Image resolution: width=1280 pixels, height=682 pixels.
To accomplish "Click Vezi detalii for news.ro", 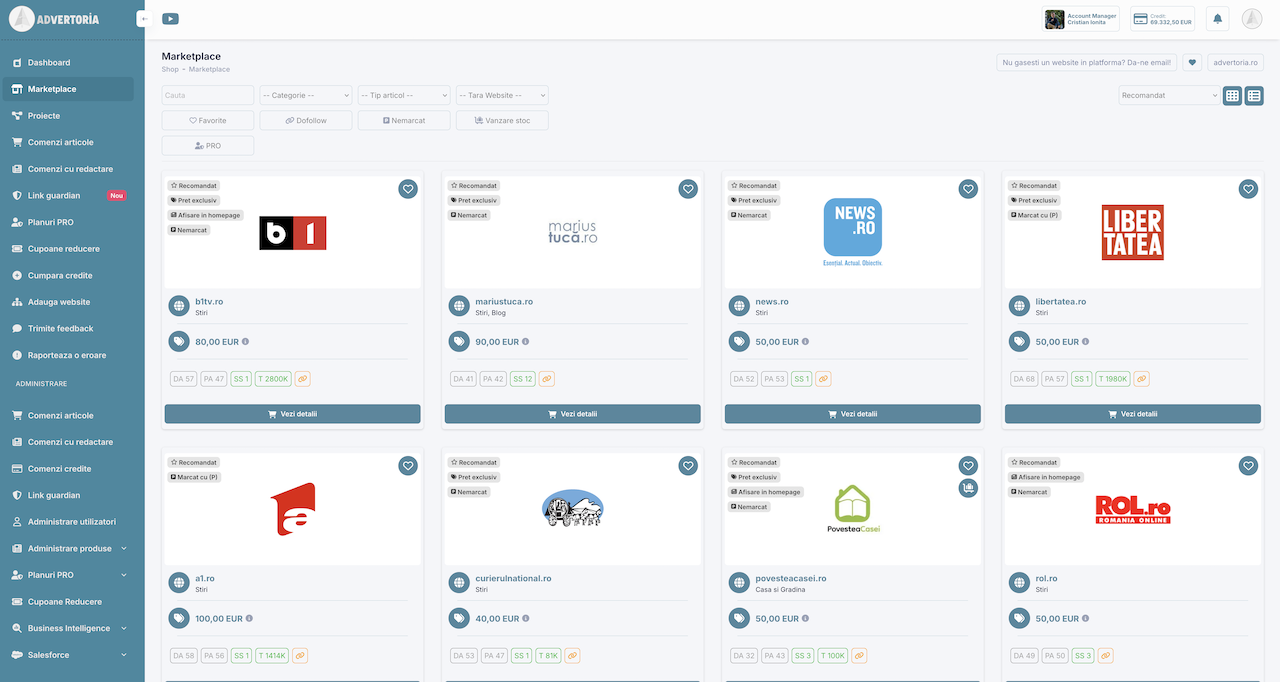I will pyautogui.click(x=852, y=414).
